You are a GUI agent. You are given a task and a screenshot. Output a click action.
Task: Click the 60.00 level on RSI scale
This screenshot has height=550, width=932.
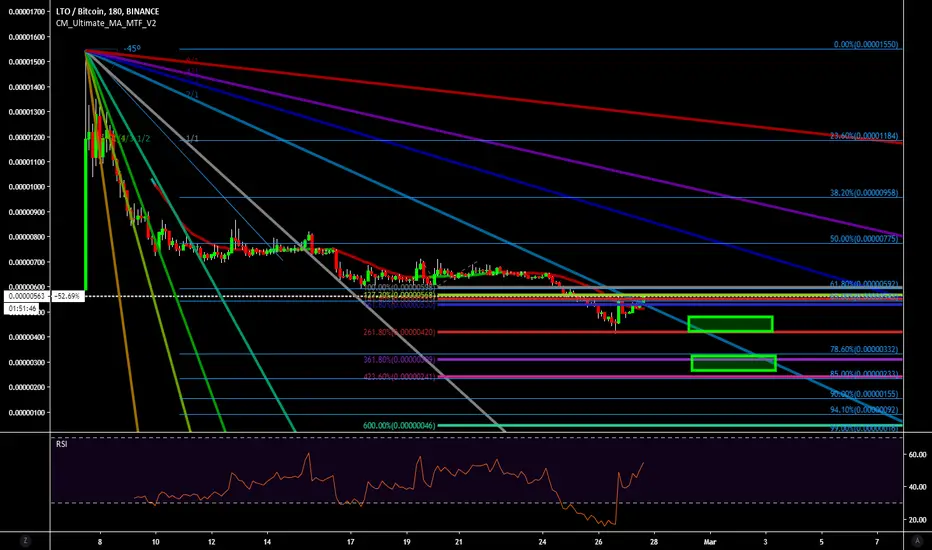(x=917, y=455)
